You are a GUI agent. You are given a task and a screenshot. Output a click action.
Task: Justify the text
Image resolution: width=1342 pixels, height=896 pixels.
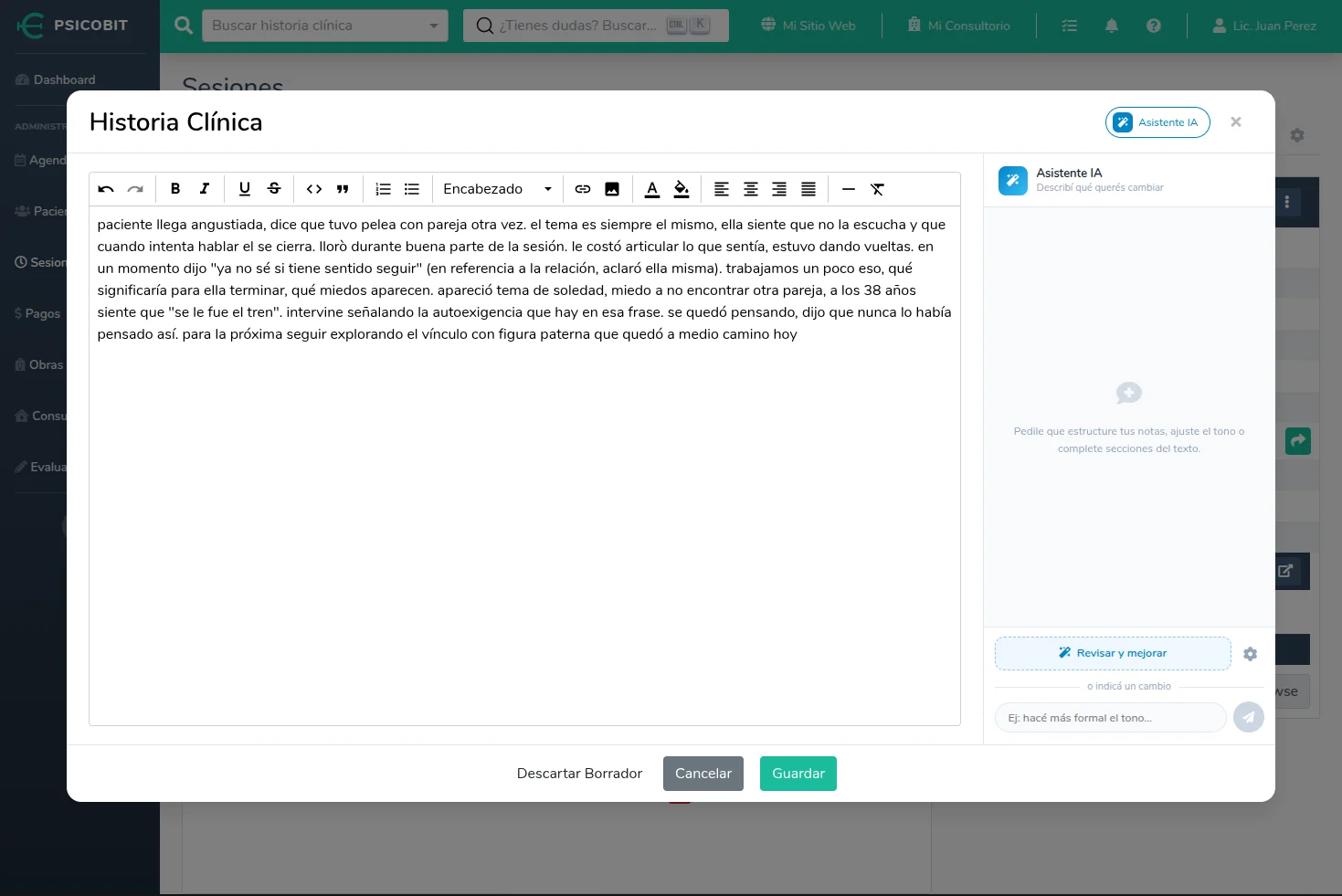pos(808,189)
